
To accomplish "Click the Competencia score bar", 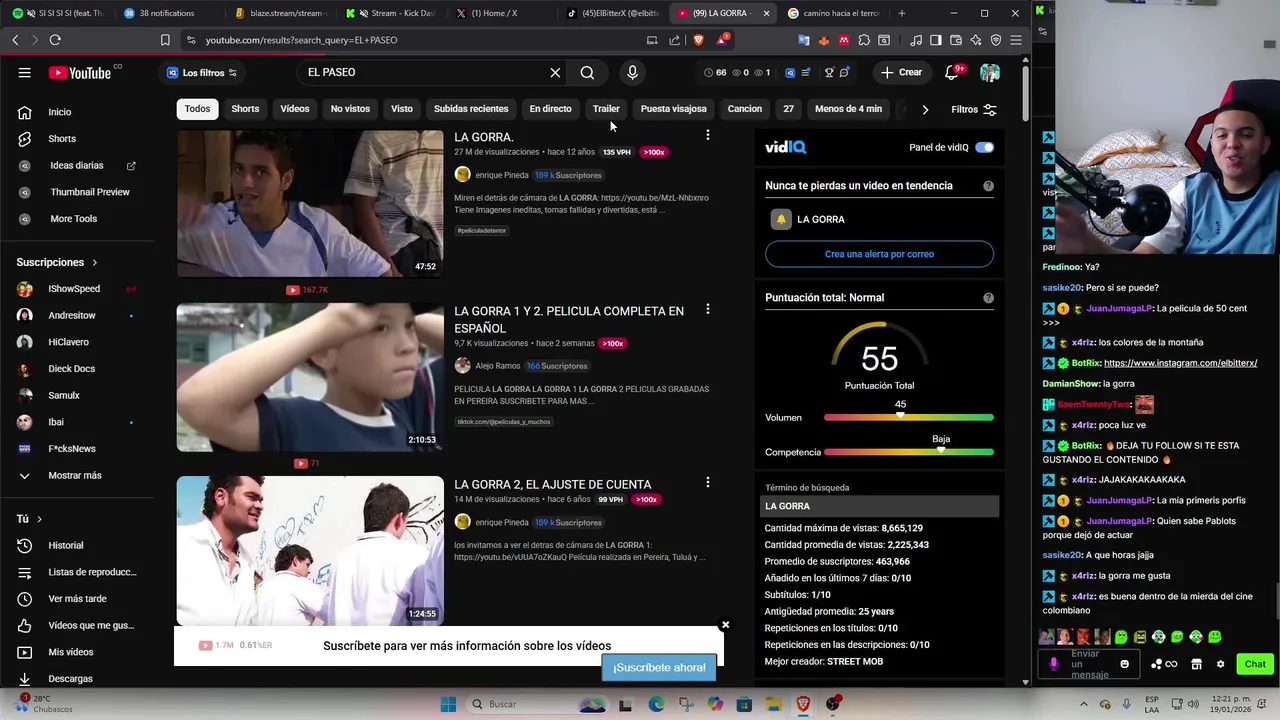I will [908, 452].
